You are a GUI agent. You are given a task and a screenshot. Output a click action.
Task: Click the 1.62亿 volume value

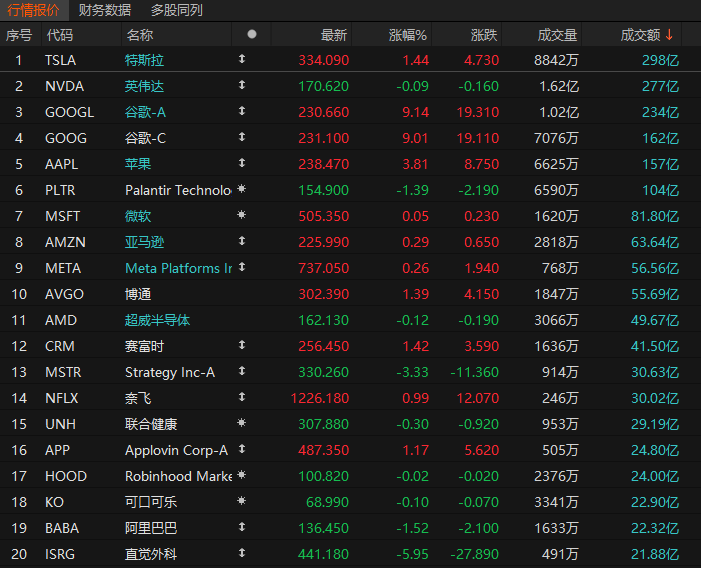coord(559,86)
